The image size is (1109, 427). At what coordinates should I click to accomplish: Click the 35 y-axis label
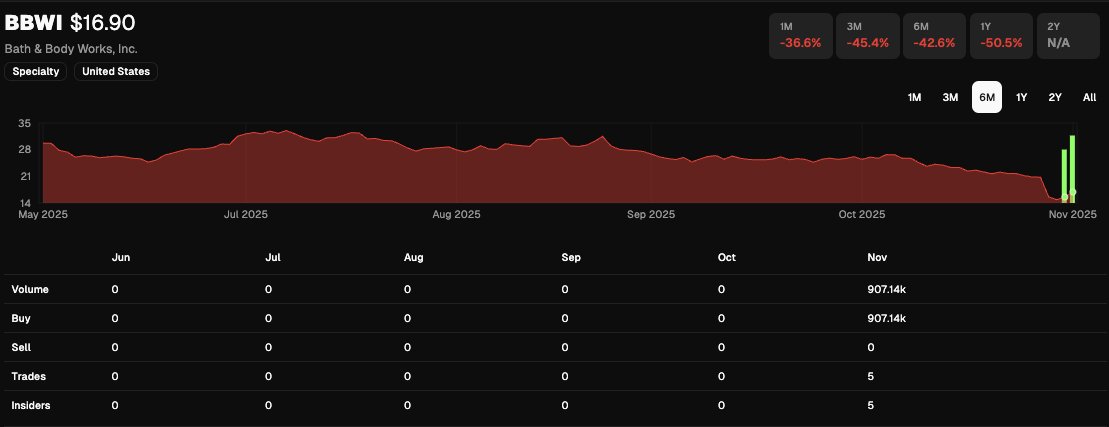click(24, 124)
